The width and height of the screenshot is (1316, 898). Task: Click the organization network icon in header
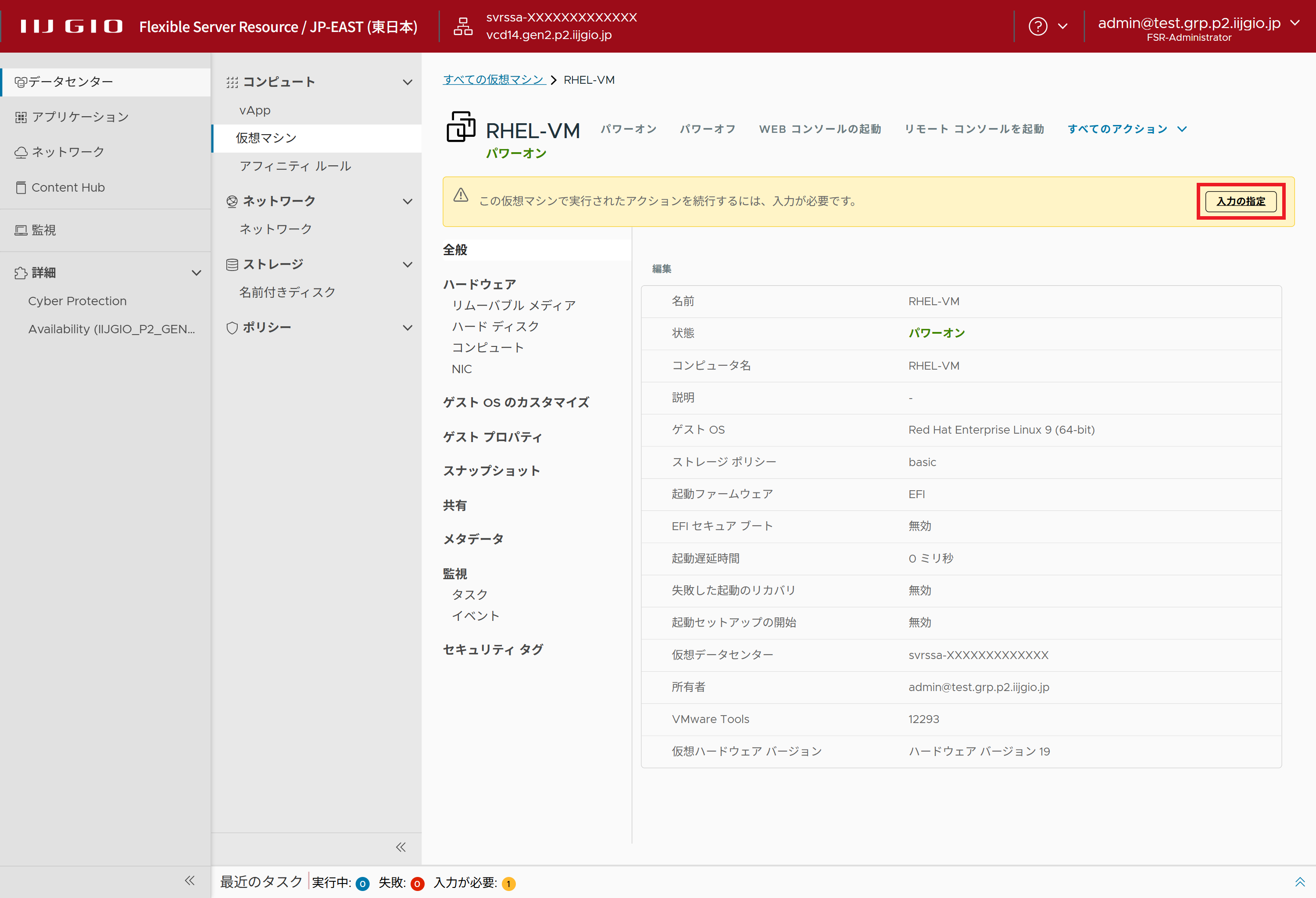coord(463,26)
